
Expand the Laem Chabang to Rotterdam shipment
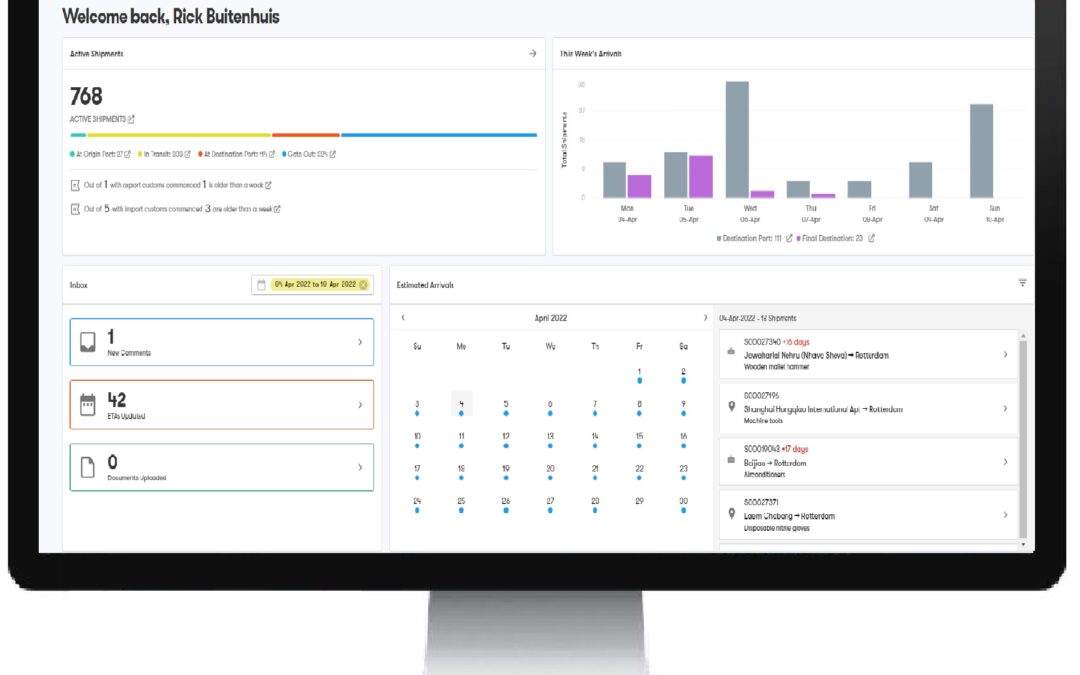coord(1005,515)
